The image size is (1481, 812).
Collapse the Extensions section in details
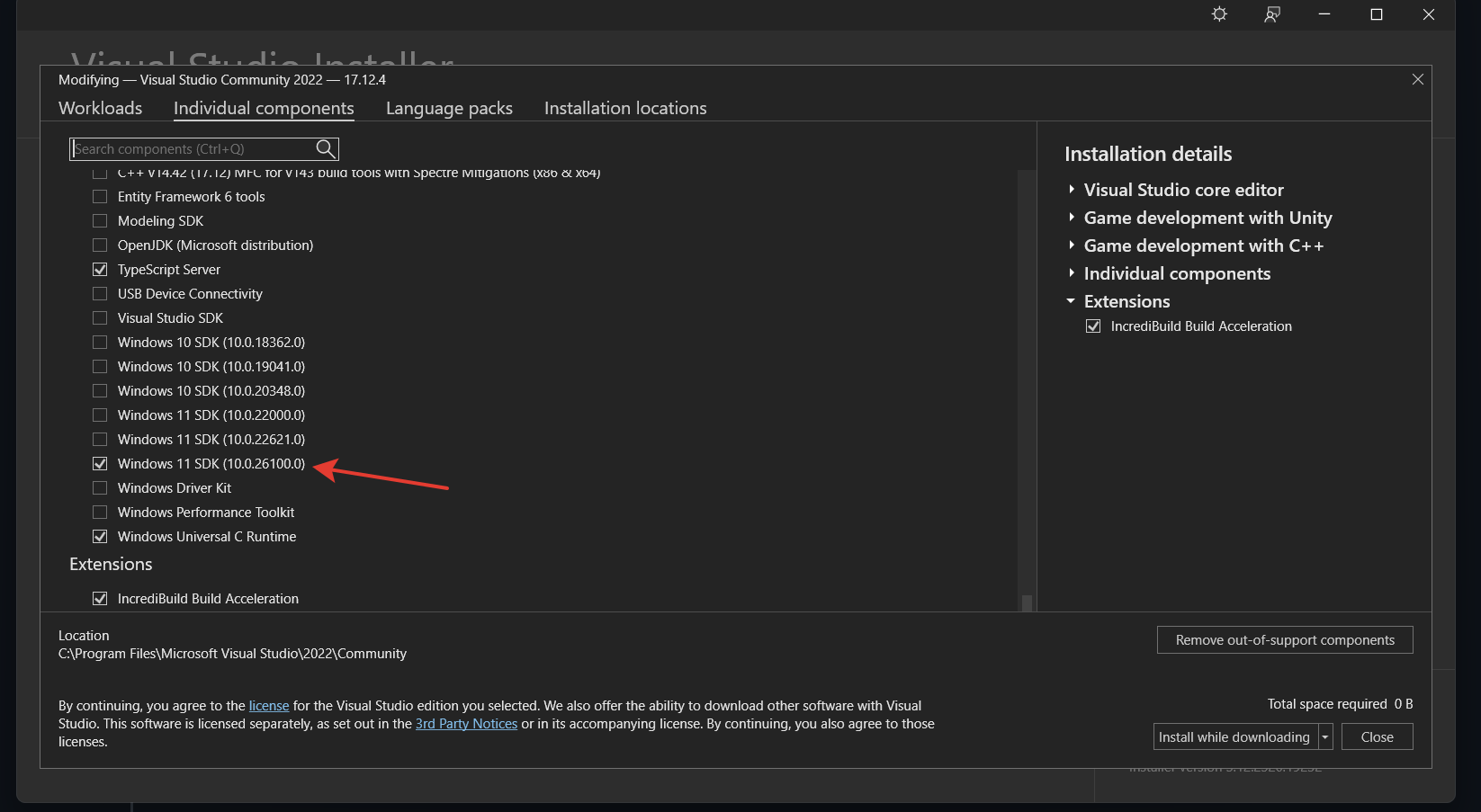pyautogui.click(x=1071, y=301)
